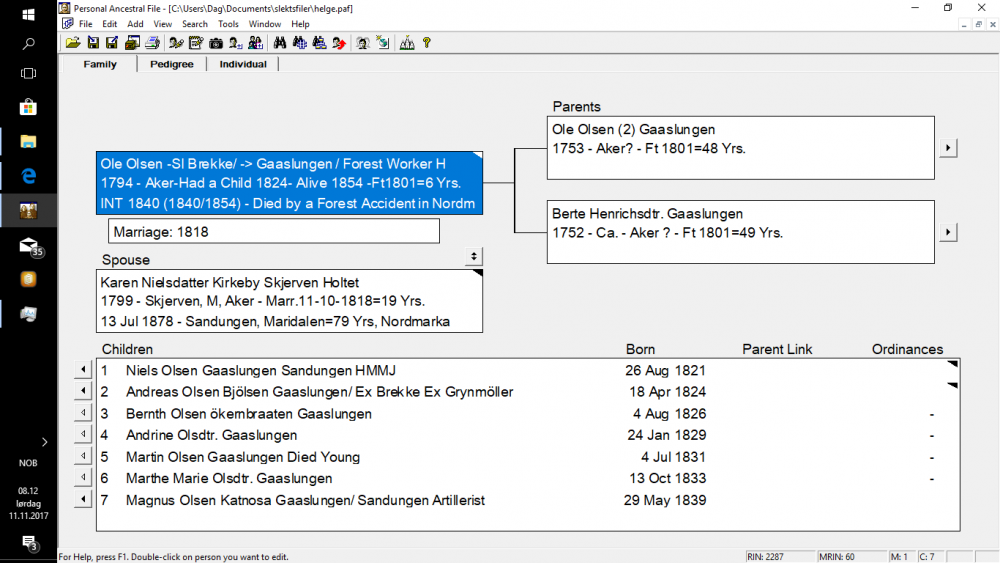Open the Help menu
1000x563 pixels.
[x=300, y=24]
